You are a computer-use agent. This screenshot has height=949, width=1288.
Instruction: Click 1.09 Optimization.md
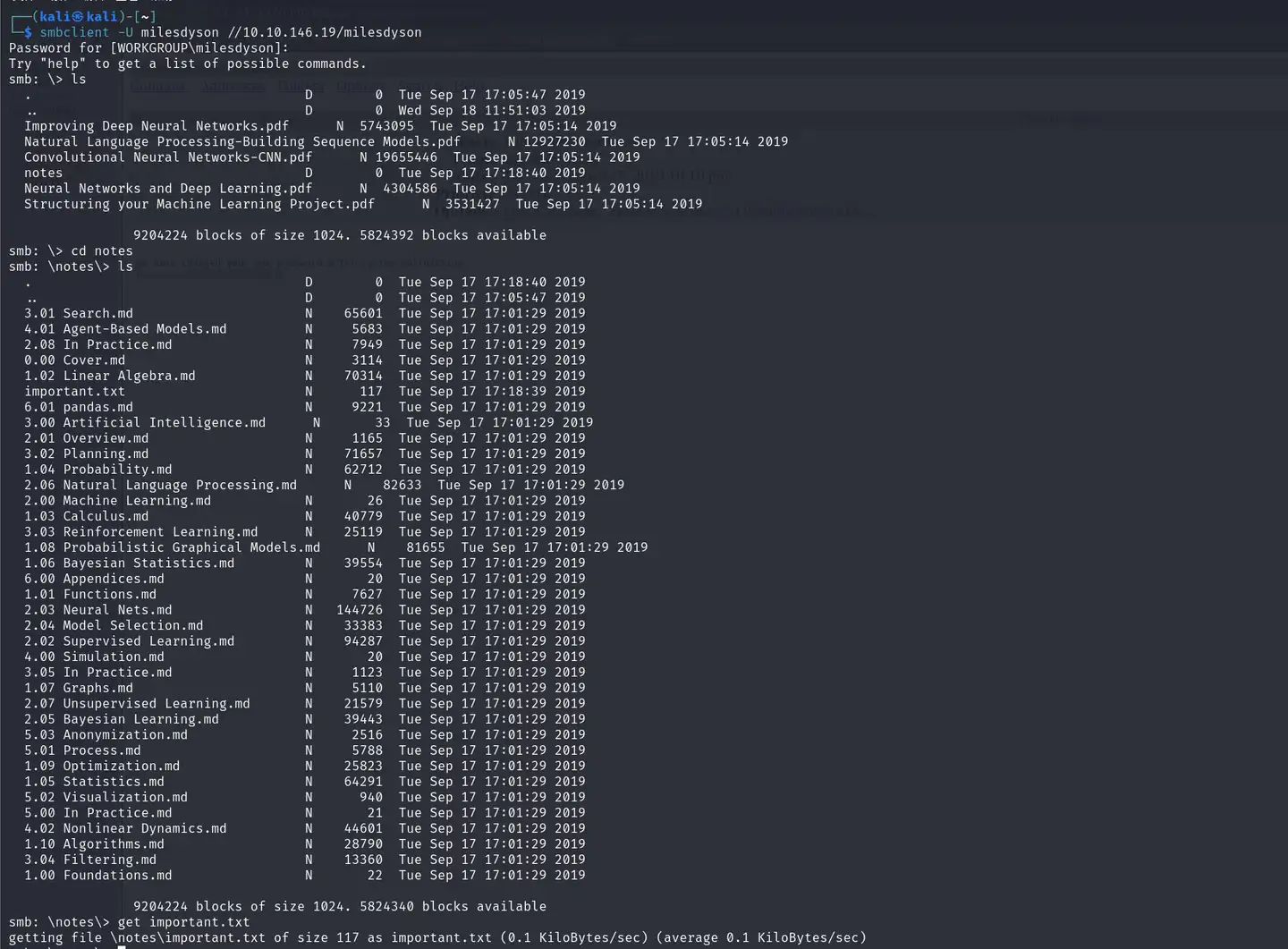(102, 767)
